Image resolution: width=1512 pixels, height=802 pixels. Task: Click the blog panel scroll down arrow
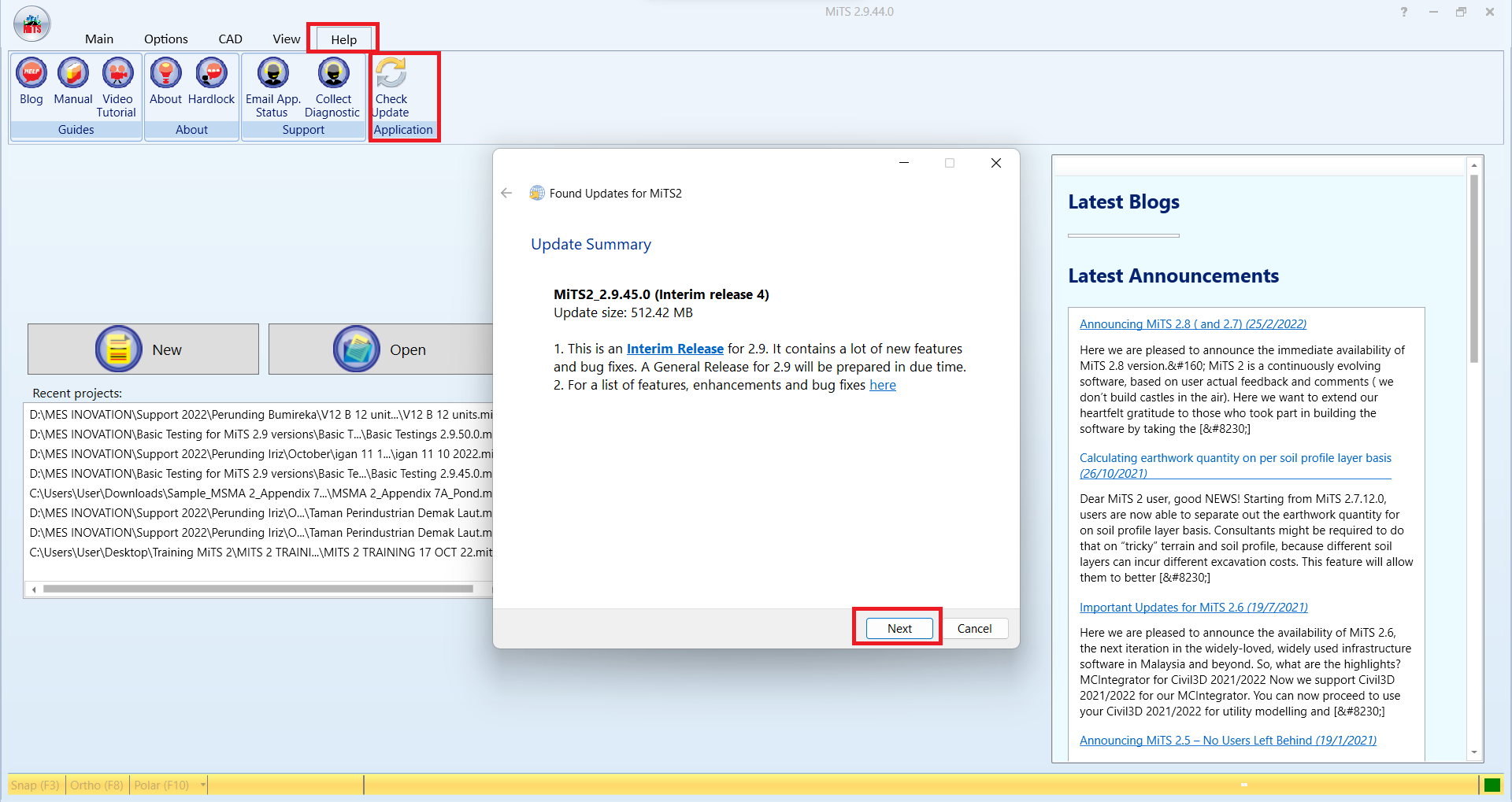click(x=1473, y=753)
